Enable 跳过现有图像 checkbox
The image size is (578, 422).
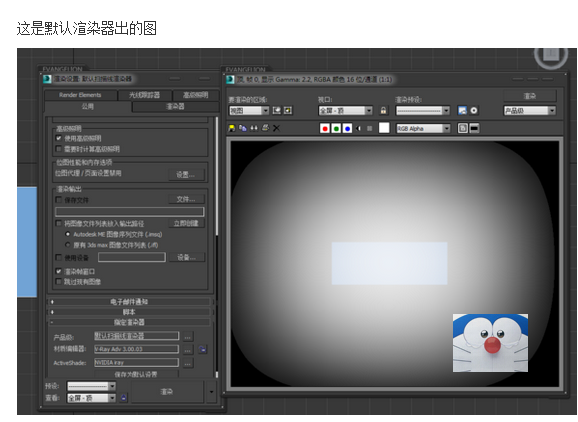point(58,282)
